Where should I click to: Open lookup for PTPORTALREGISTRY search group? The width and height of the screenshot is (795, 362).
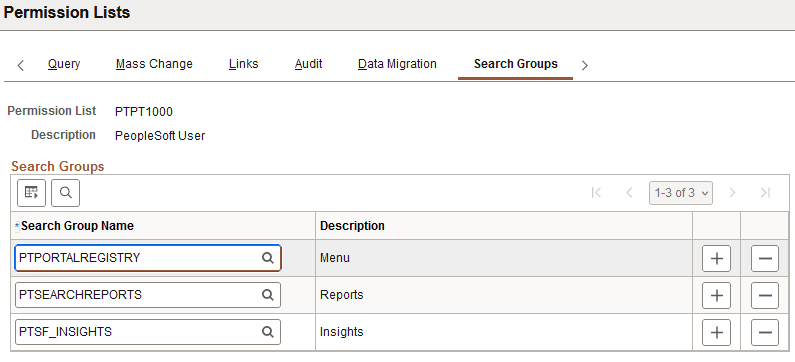pyautogui.click(x=268, y=258)
